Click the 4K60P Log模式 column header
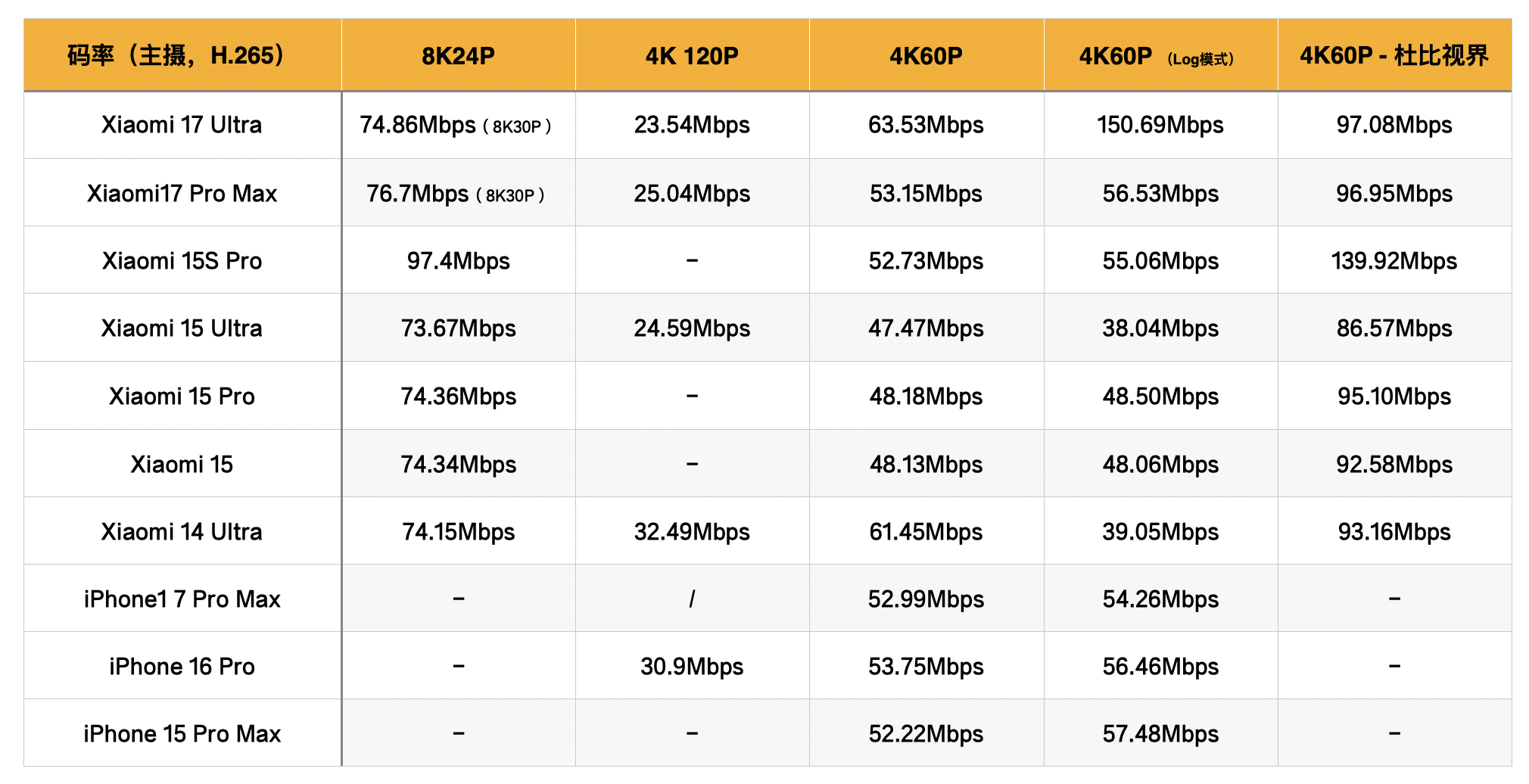 [x=1160, y=55]
